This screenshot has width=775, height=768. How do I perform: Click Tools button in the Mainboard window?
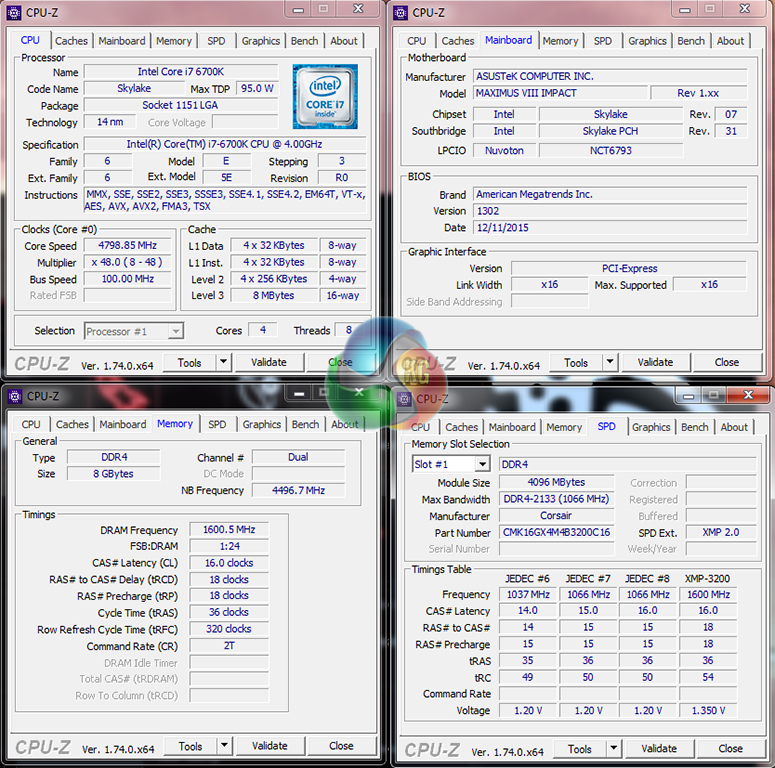[576, 362]
